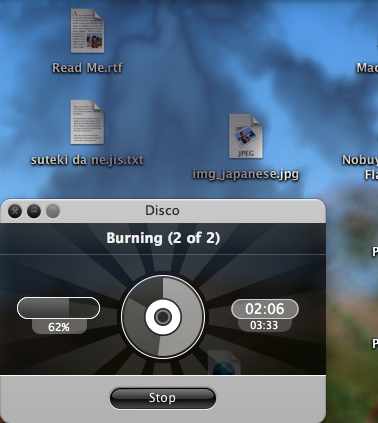Click the Disco window title
This screenshot has height=423, width=378.
point(162,211)
